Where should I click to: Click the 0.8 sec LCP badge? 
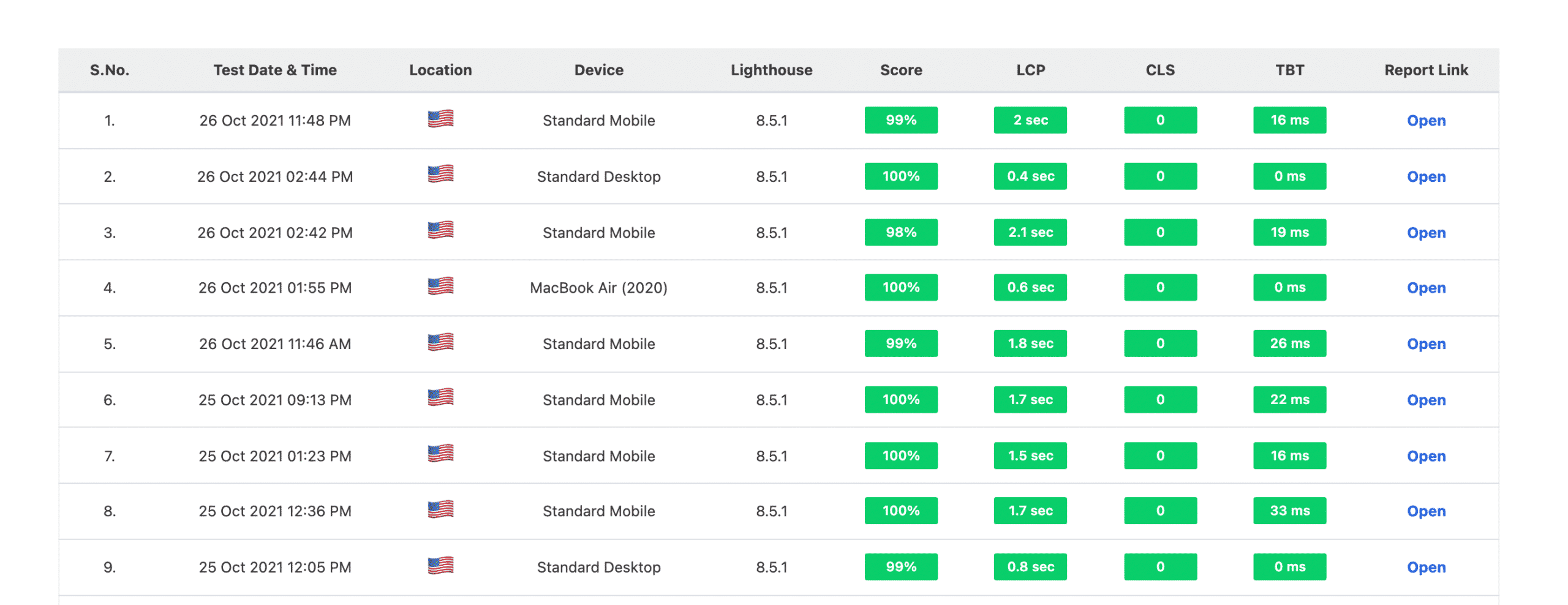coord(1030,567)
